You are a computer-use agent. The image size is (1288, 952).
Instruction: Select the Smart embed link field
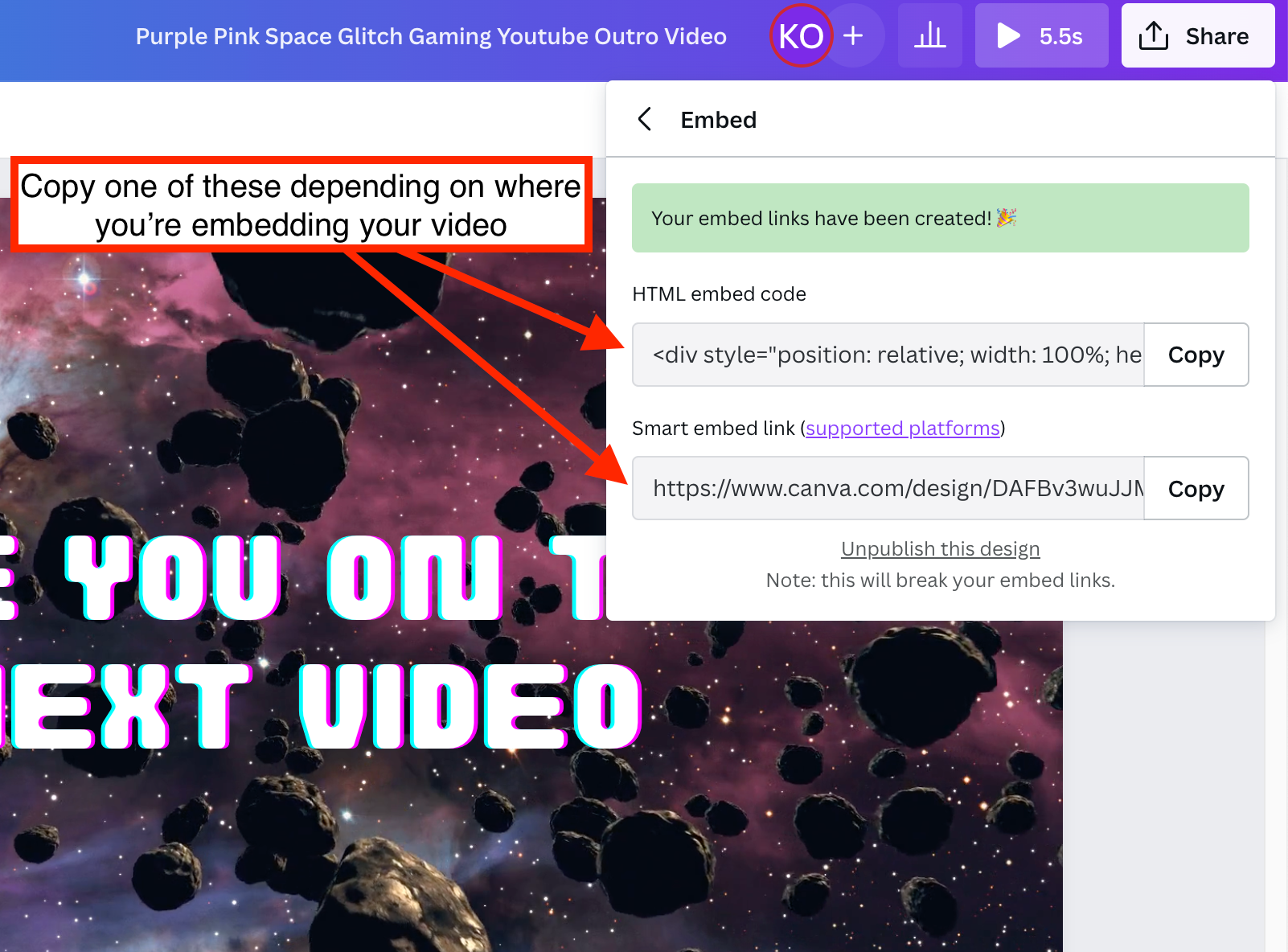(888, 489)
